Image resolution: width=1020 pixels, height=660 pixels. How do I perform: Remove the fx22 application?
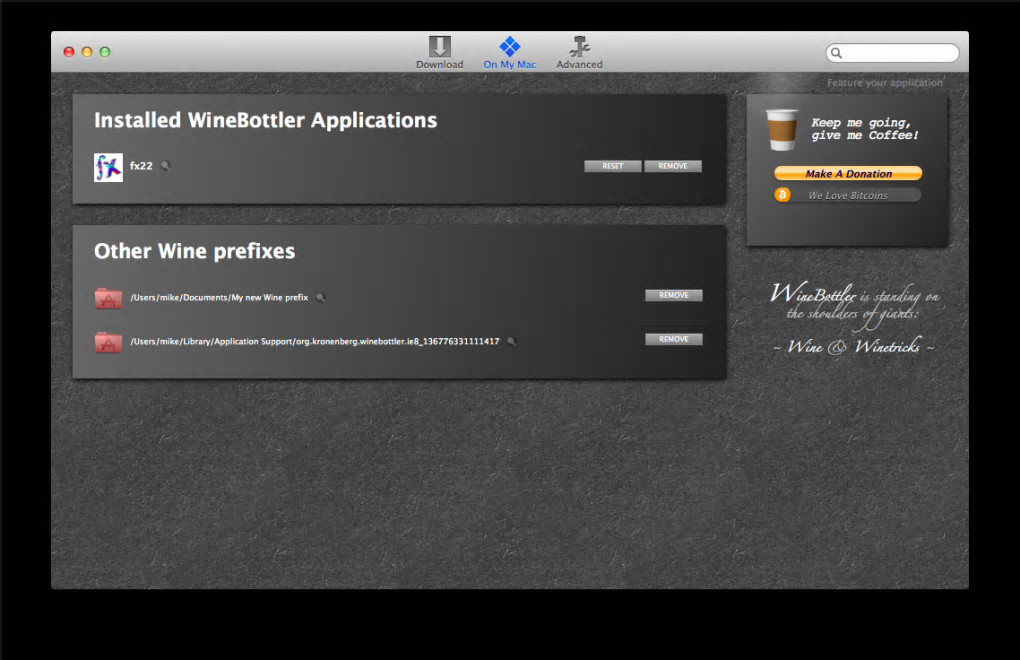point(673,166)
